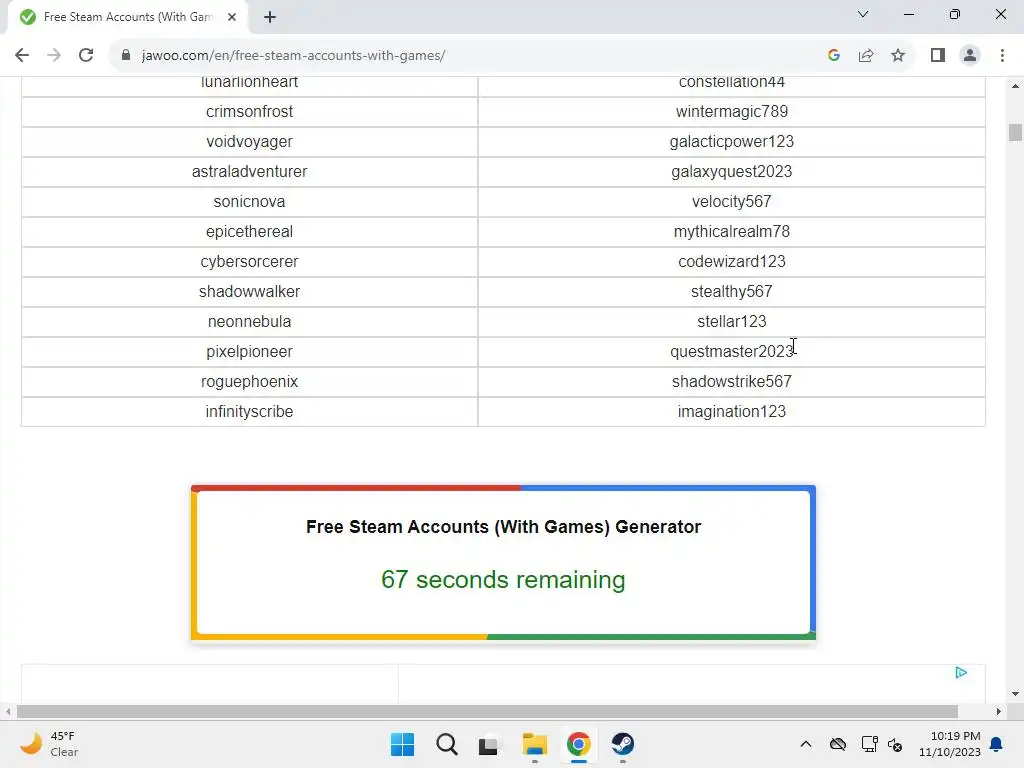Click the horizontal scrollbar right arrow
Screen dimensions: 1024x768
(999, 711)
